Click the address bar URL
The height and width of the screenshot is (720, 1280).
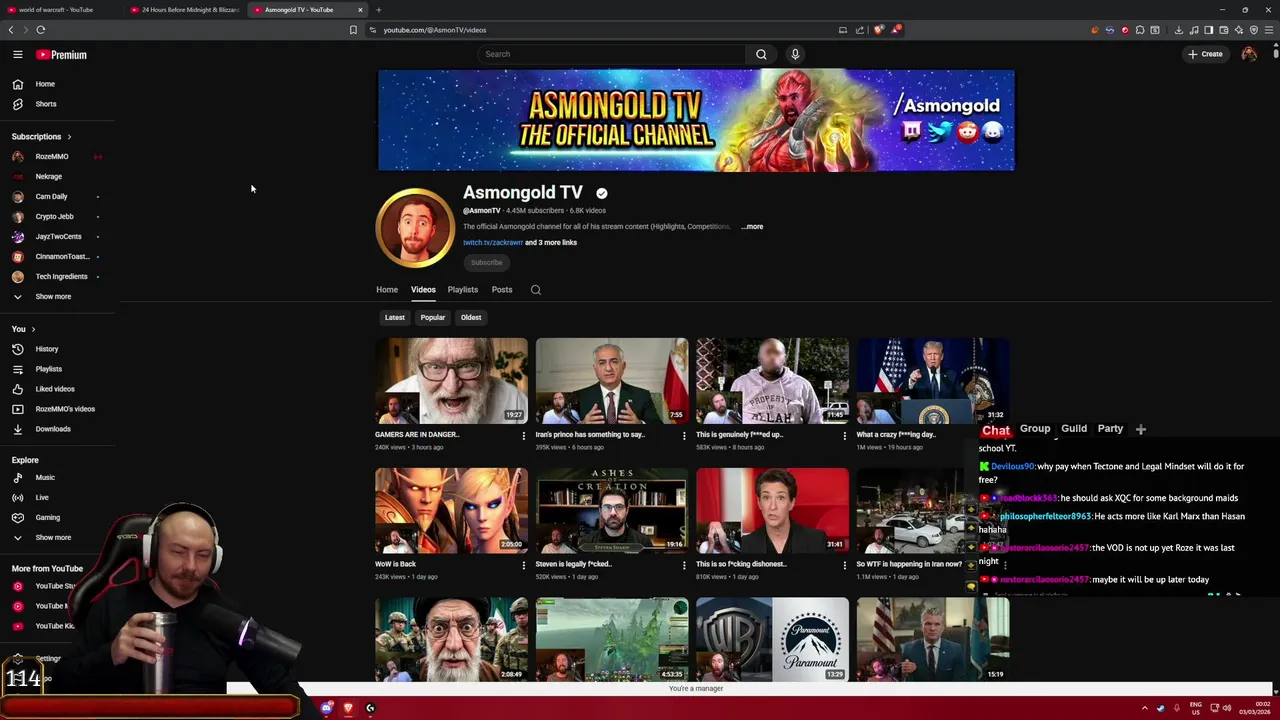coord(435,30)
